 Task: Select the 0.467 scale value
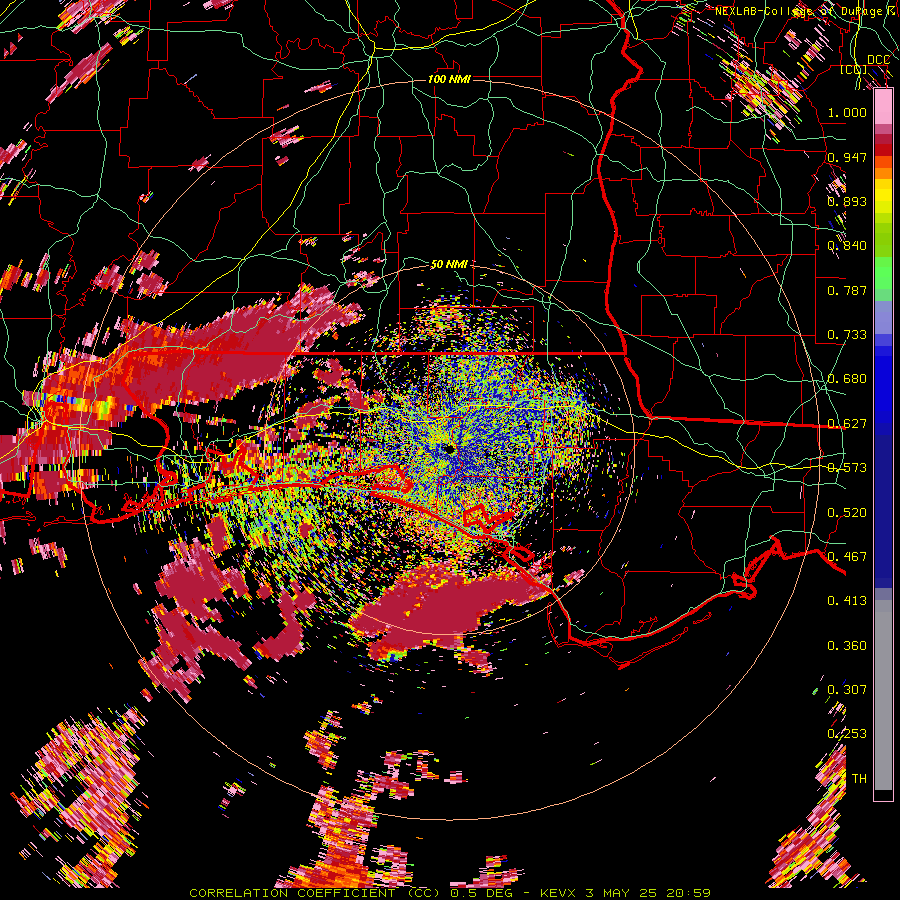(847, 557)
